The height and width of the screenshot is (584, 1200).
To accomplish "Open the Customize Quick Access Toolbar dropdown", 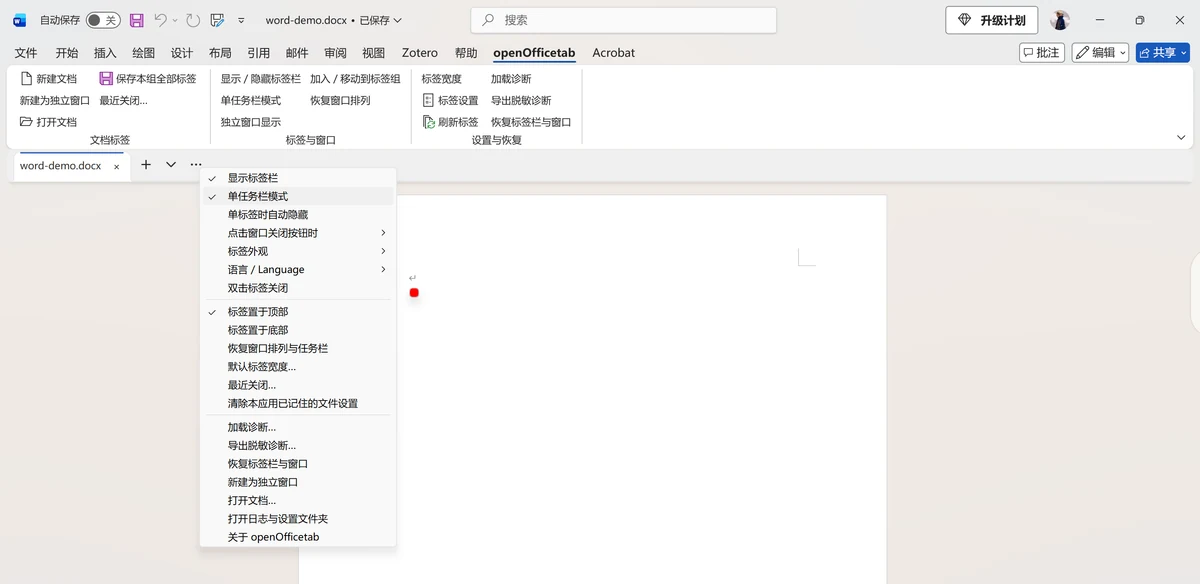I will (241, 20).
